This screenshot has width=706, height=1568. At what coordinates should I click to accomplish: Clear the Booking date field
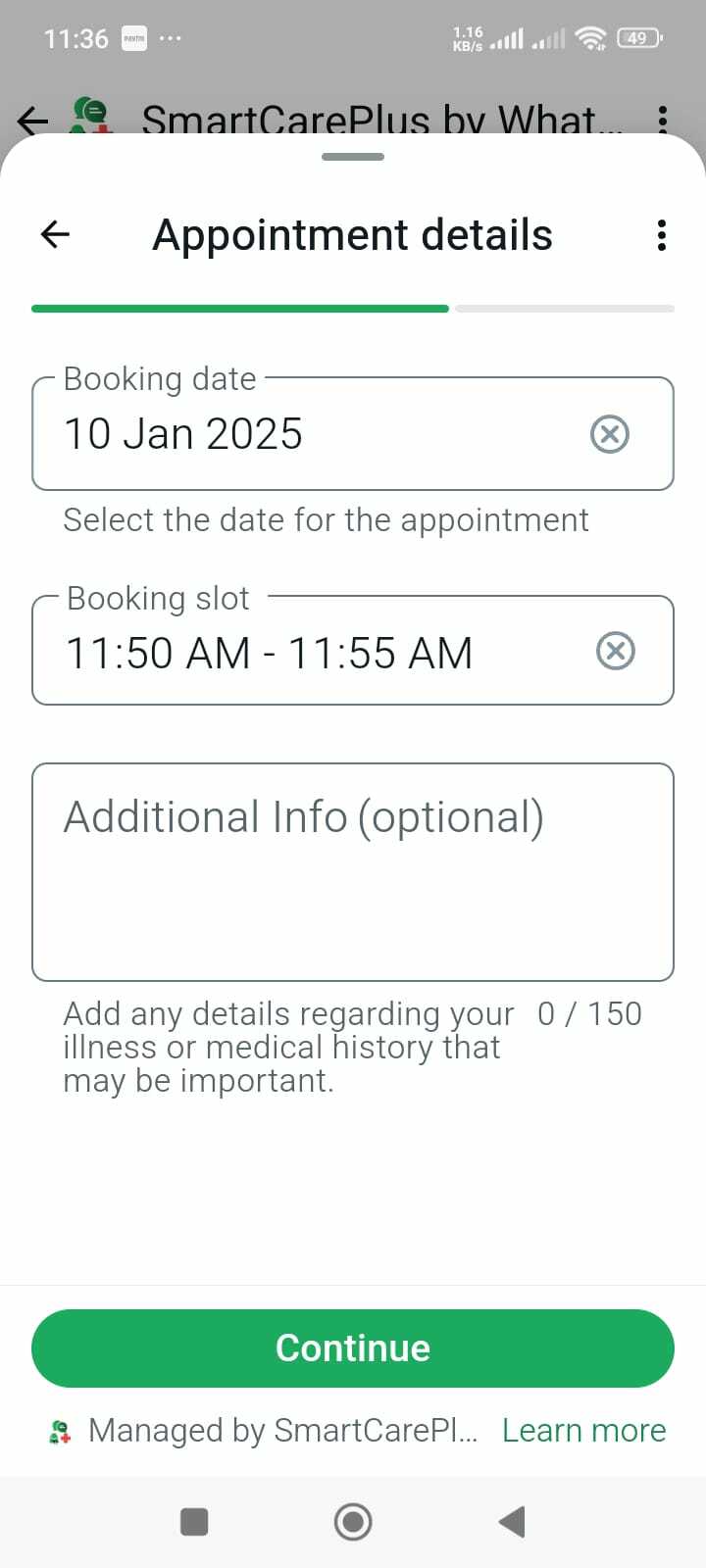(609, 433)
